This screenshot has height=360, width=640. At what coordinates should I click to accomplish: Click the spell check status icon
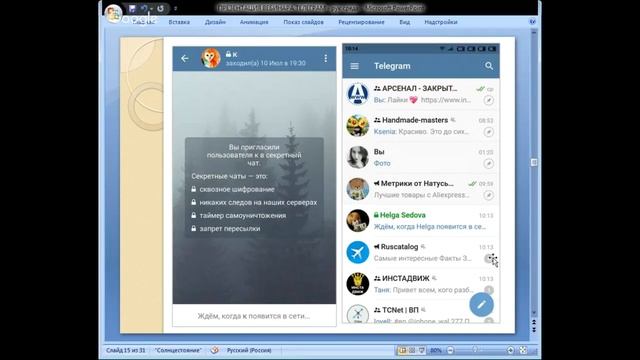214,350
